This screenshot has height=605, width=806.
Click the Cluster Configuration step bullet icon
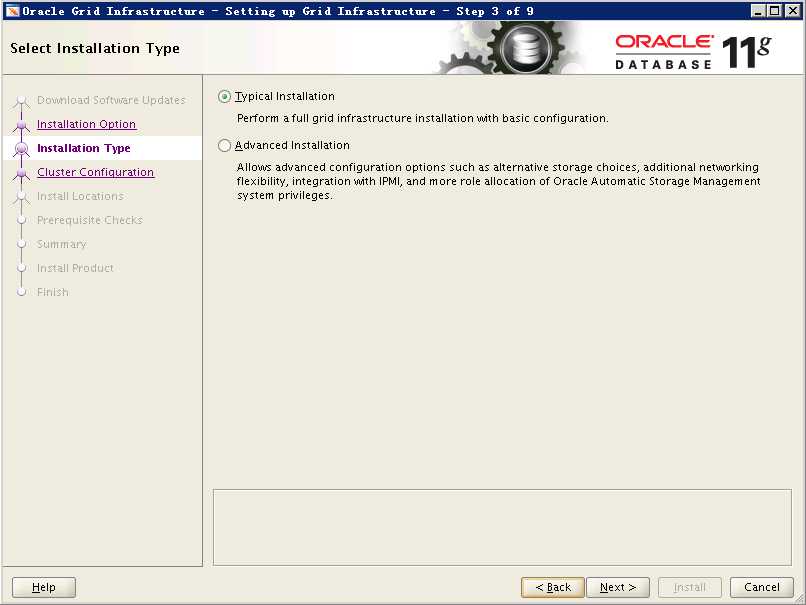[x=22, y=173]
